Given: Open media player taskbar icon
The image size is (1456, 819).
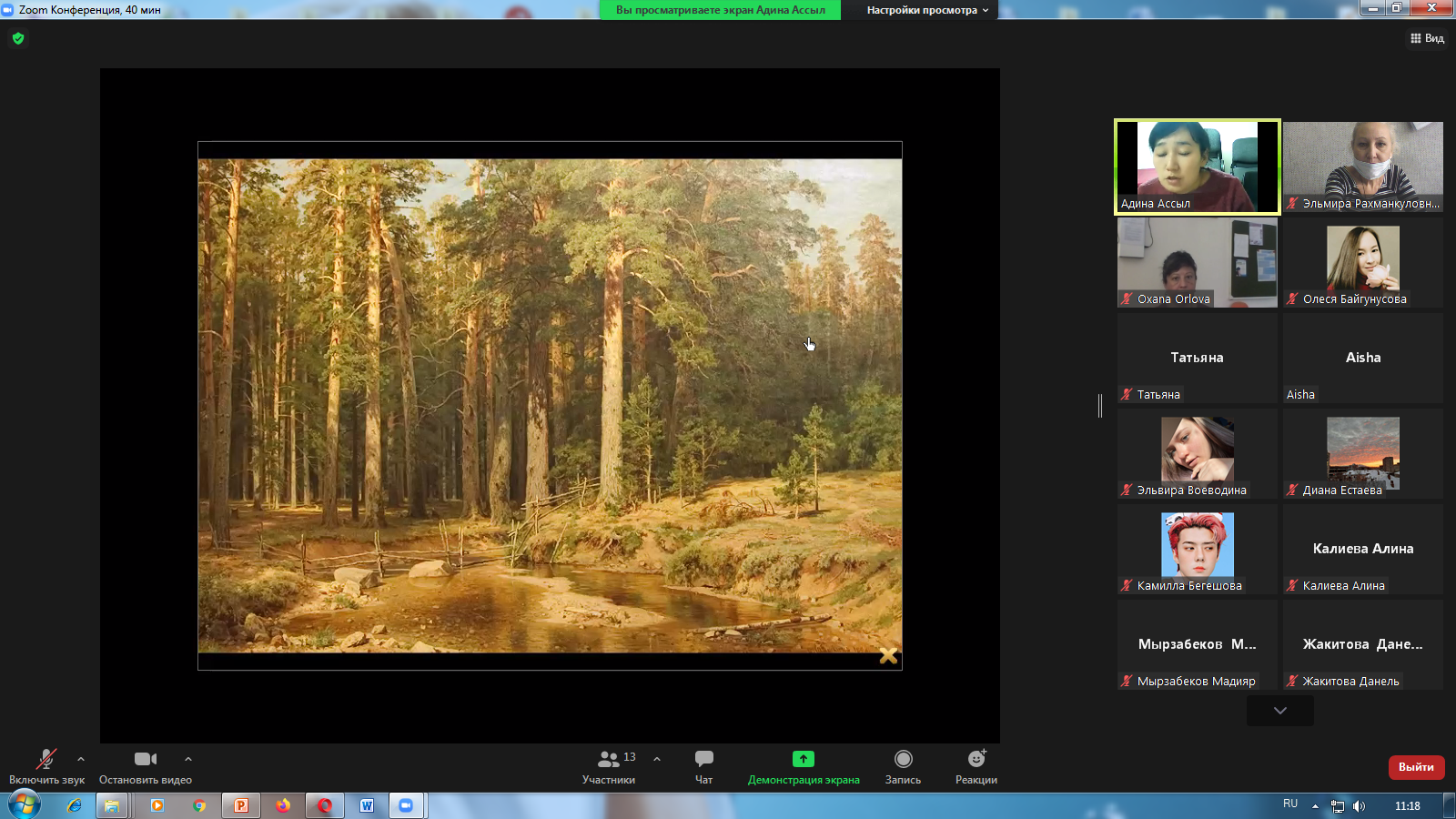Looking at the screenshot, I should pos(157,805).
